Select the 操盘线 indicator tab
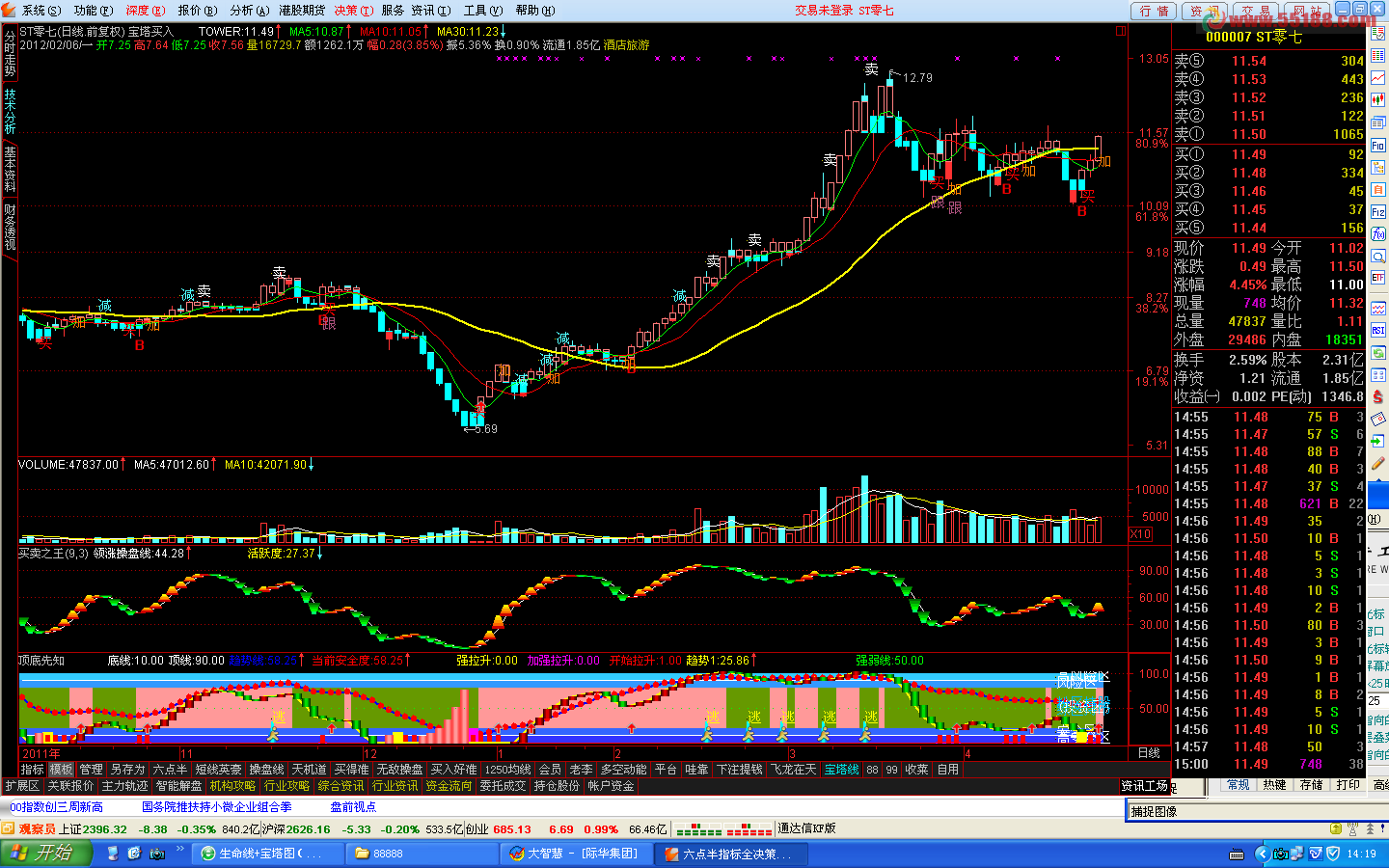This screenshot has height=868, width=1389. (x=266, y=770)
